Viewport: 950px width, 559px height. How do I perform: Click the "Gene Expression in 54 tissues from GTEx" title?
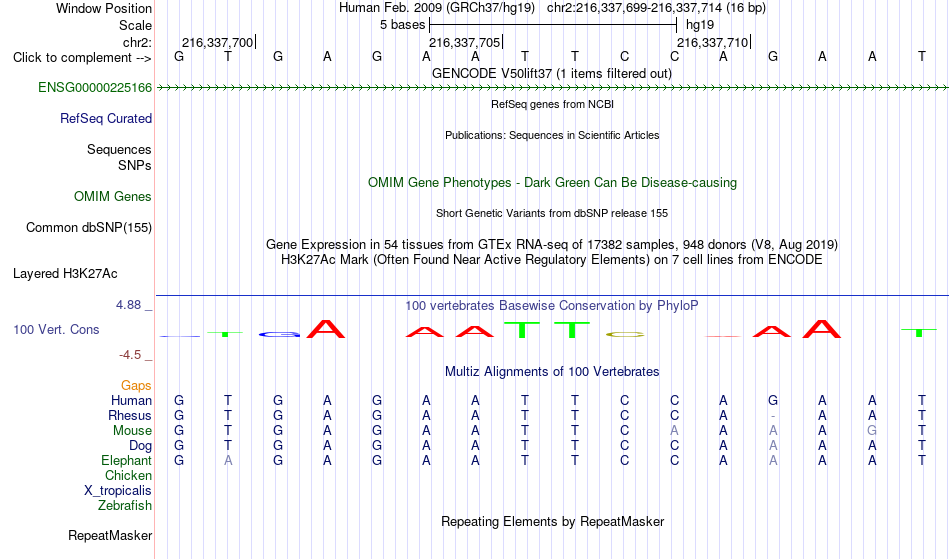coord(552,245)
